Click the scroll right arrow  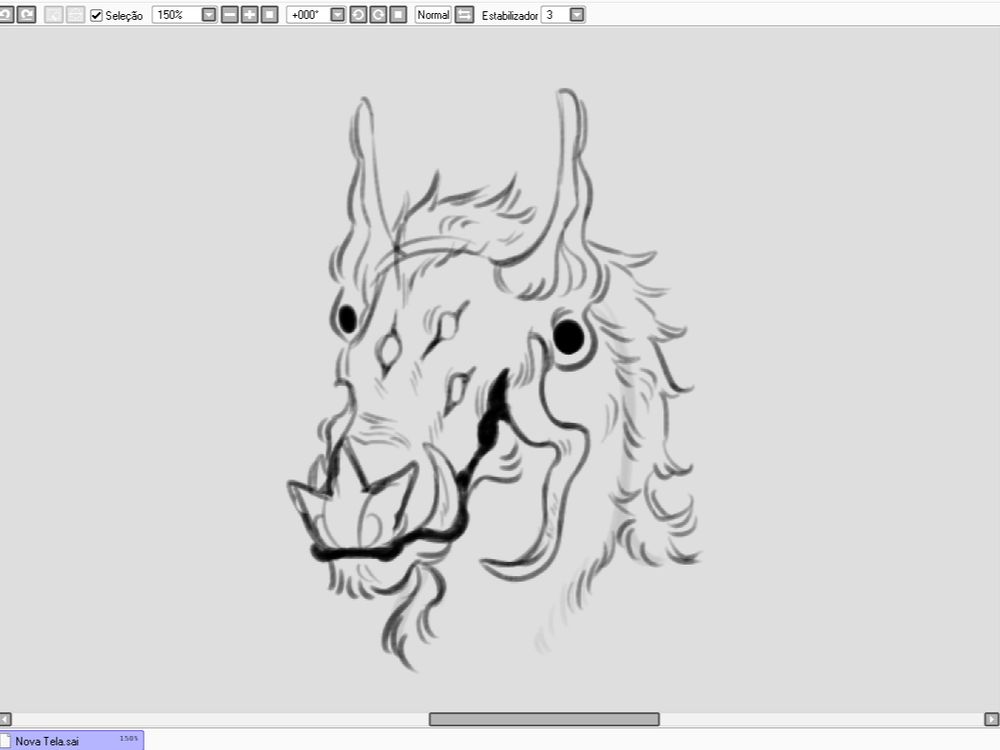point(992,719)
